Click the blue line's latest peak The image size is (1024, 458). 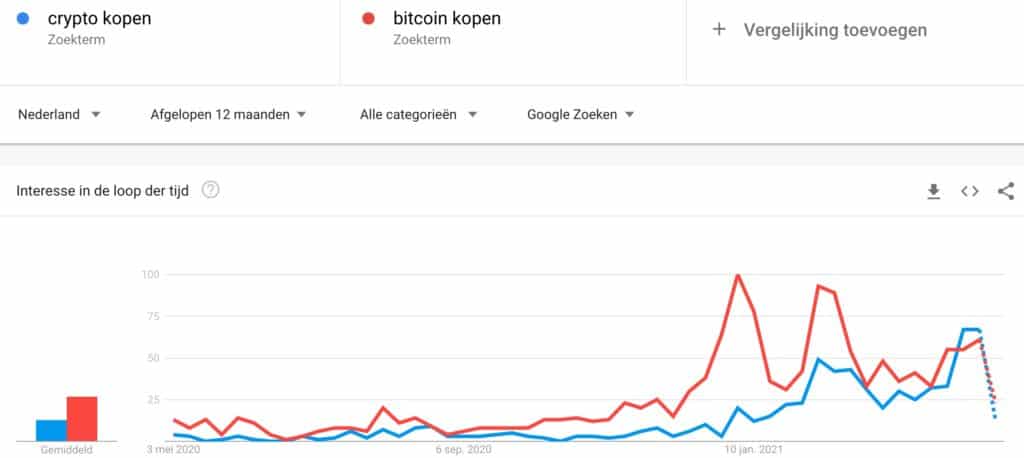point(971,329)
